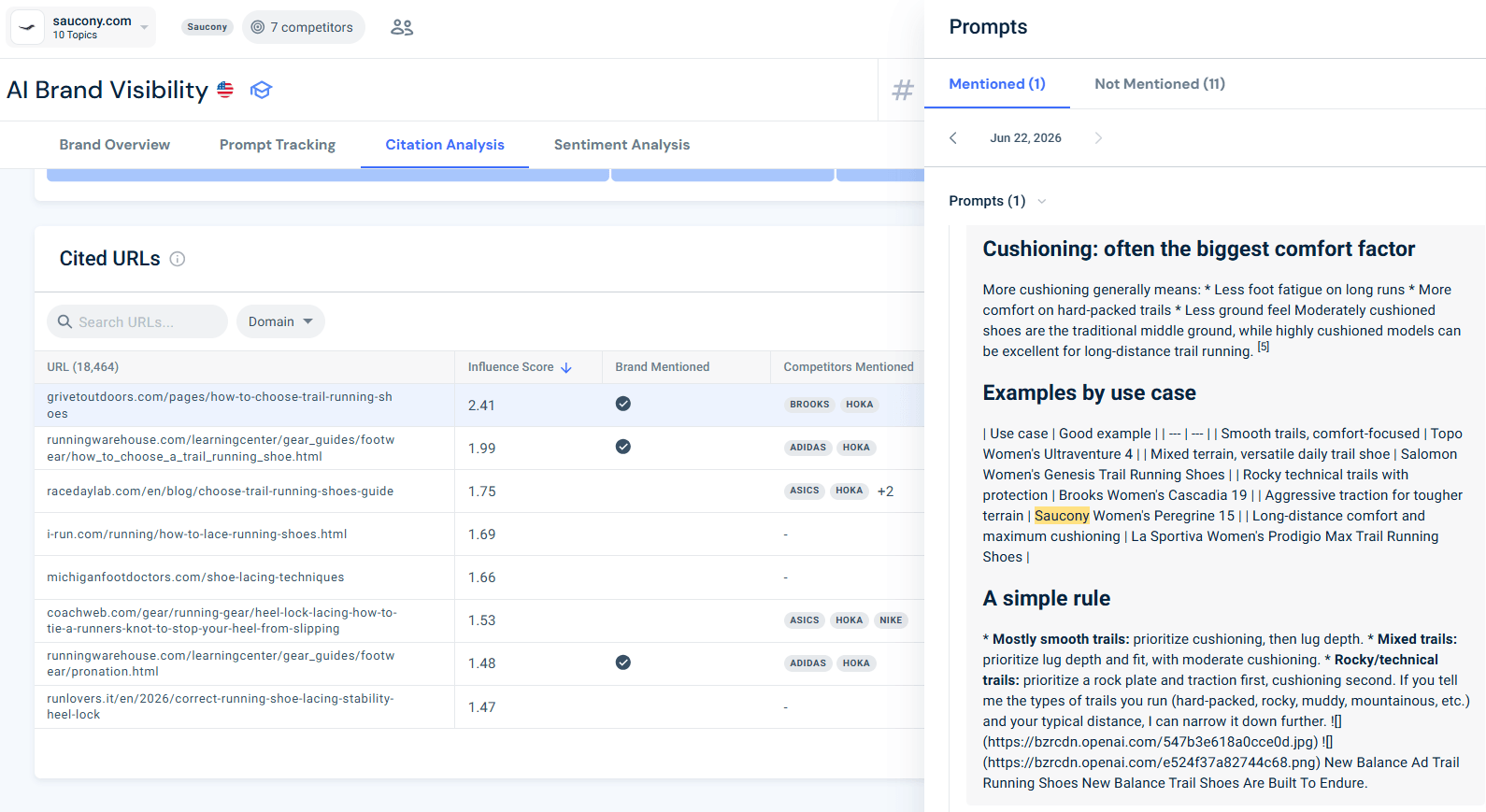Click the citation [5] footnote reference

pos(1264,347)
